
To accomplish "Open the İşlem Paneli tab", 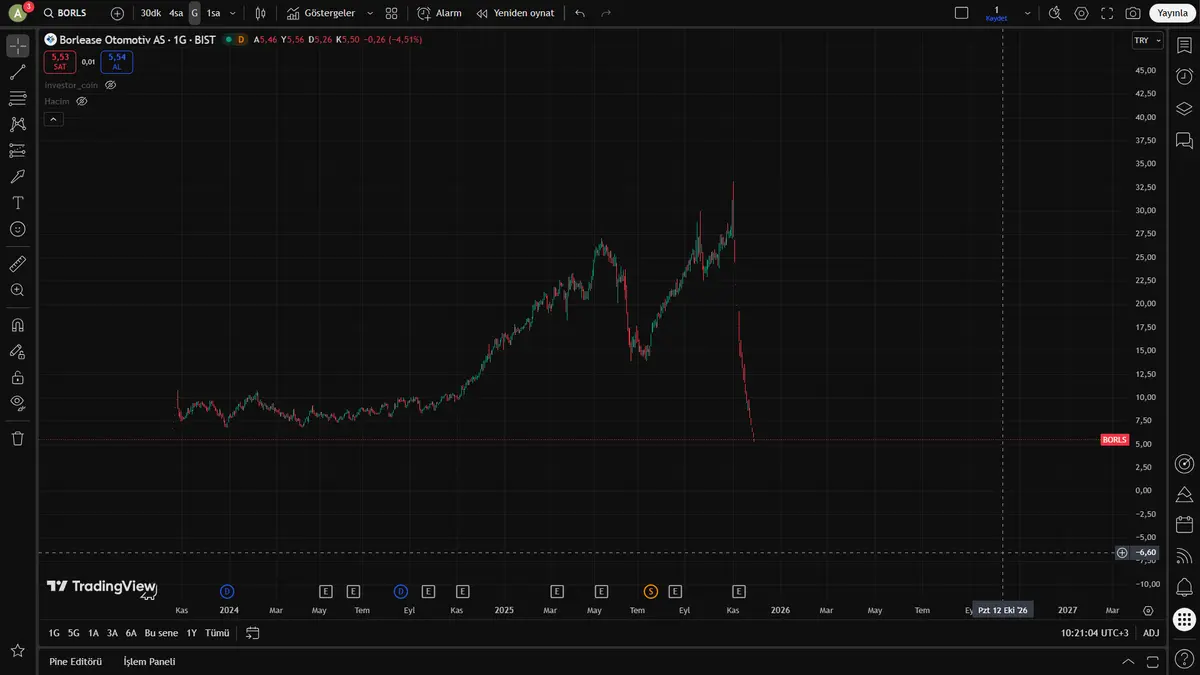I will tap(149, 661).
